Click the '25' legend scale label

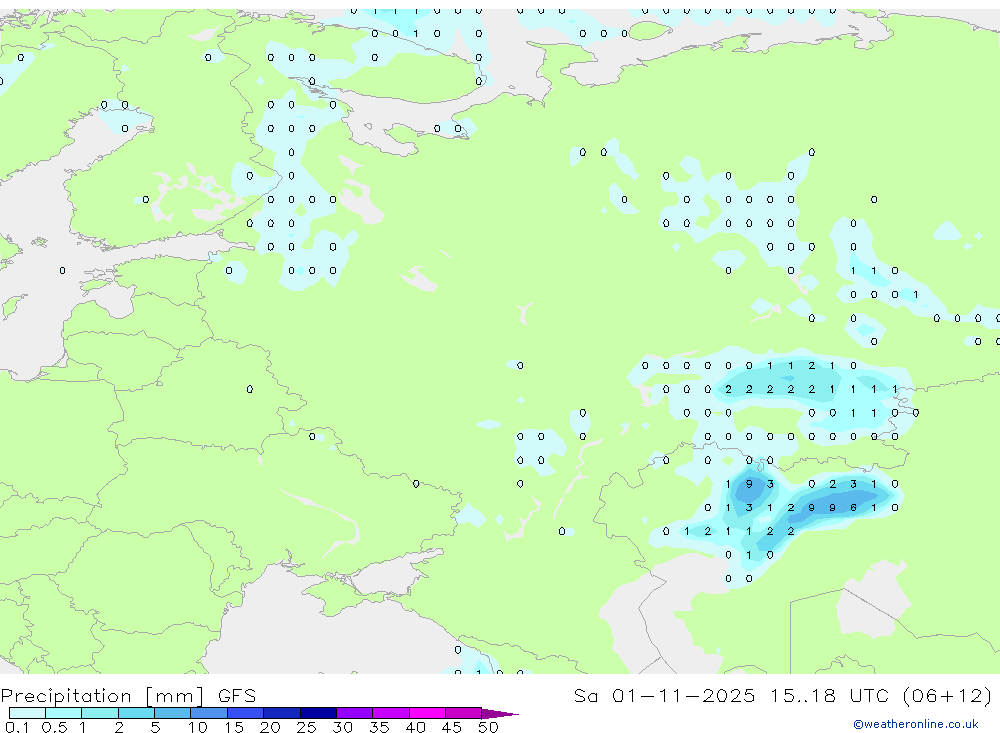(306, 727)
